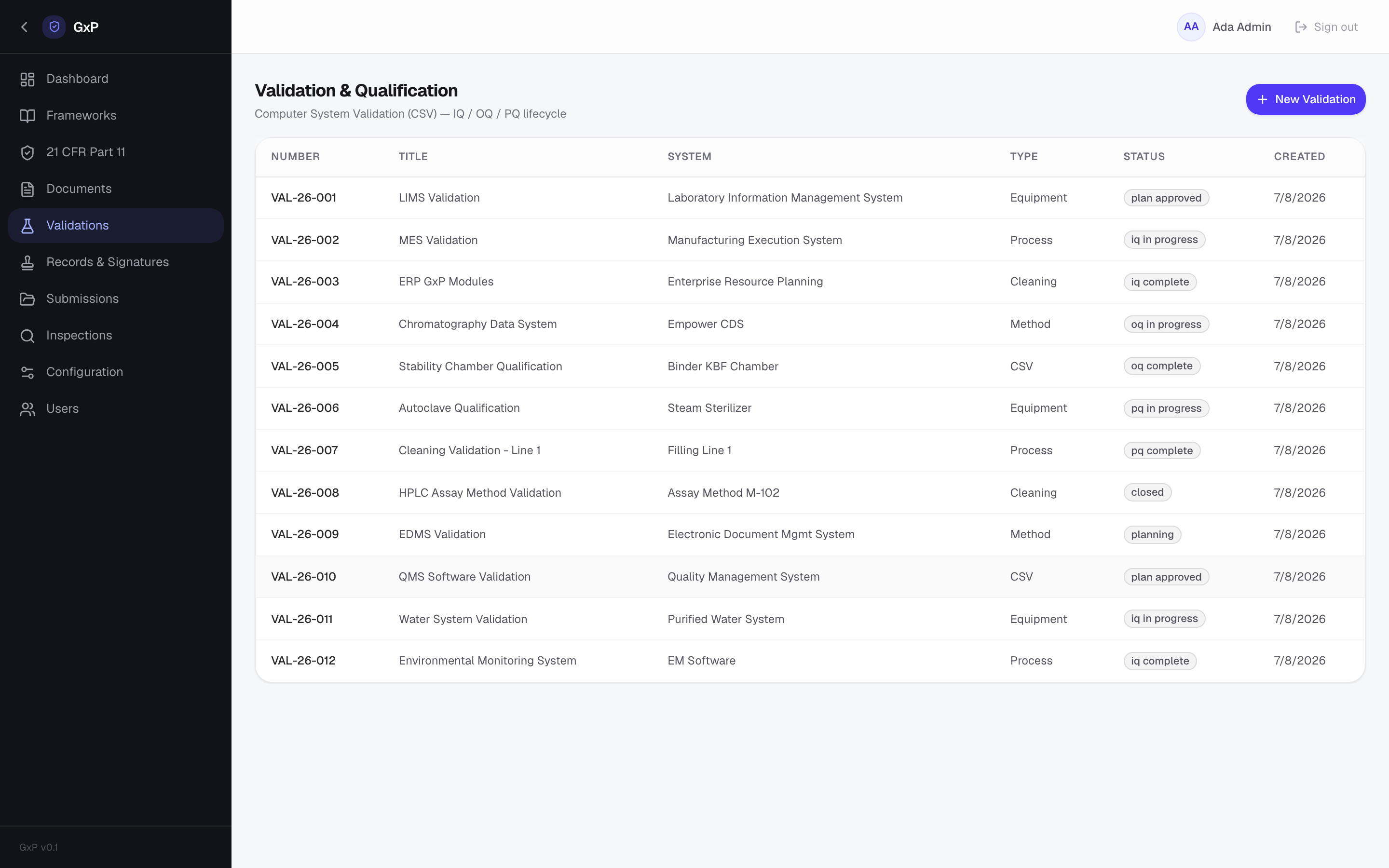Click the pq complete status badge
This screenshot has height=868, width=1389.
[x=1162, y=451]
